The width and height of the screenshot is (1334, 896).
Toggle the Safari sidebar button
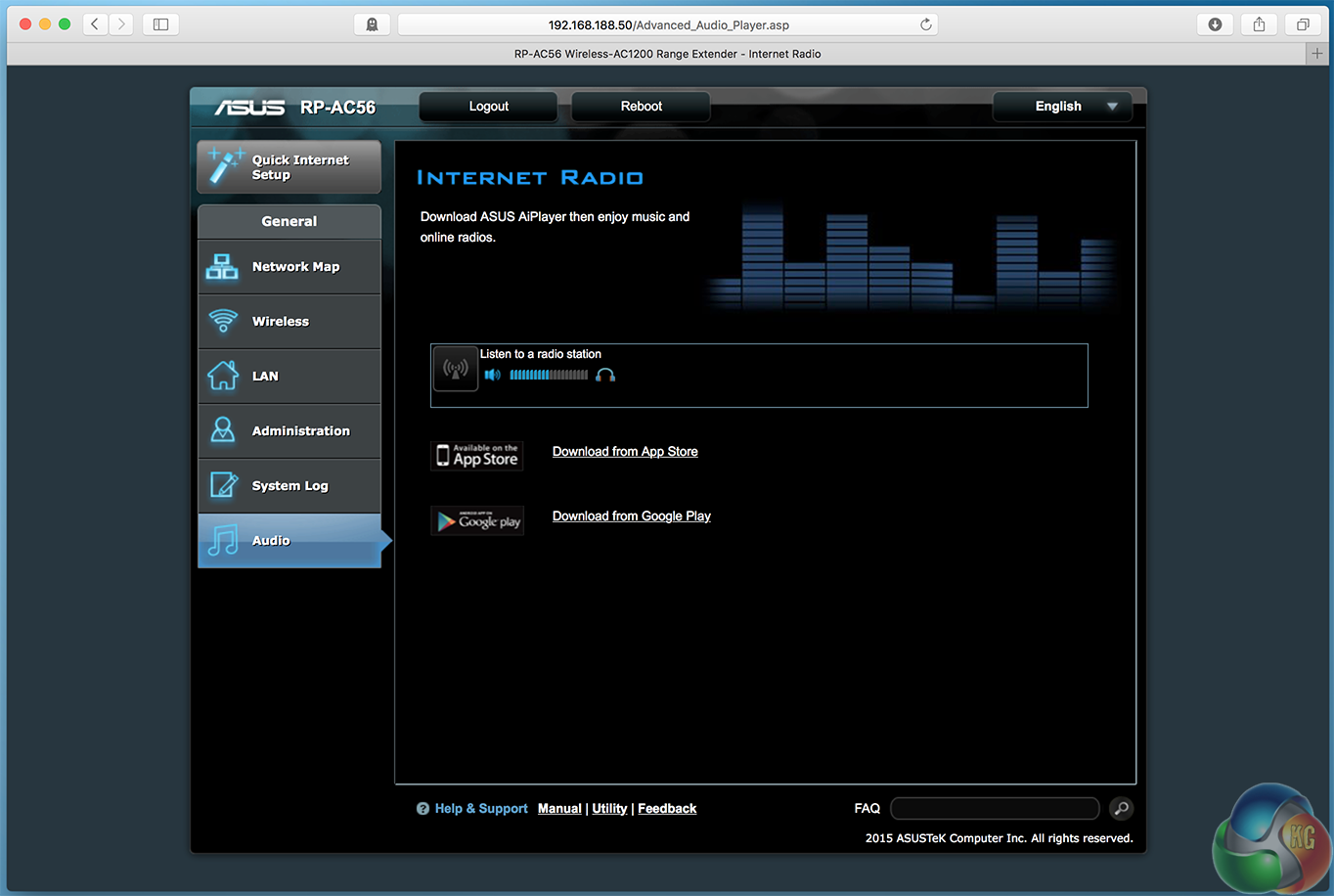[x=160, y=24]
